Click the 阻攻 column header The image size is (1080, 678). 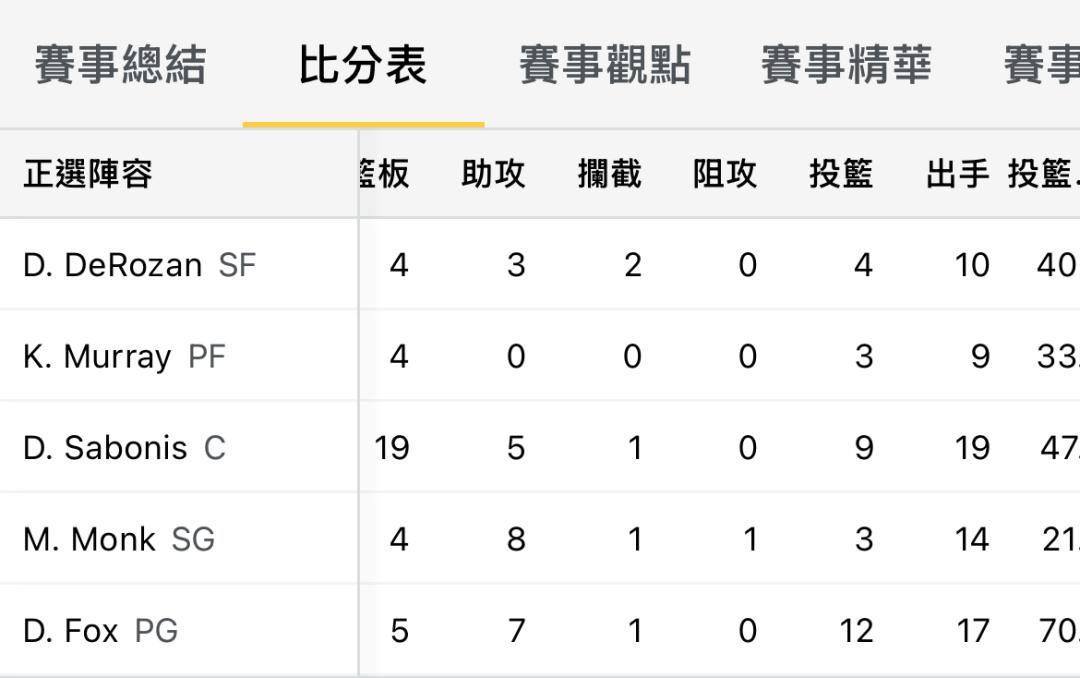coord(725,174)
